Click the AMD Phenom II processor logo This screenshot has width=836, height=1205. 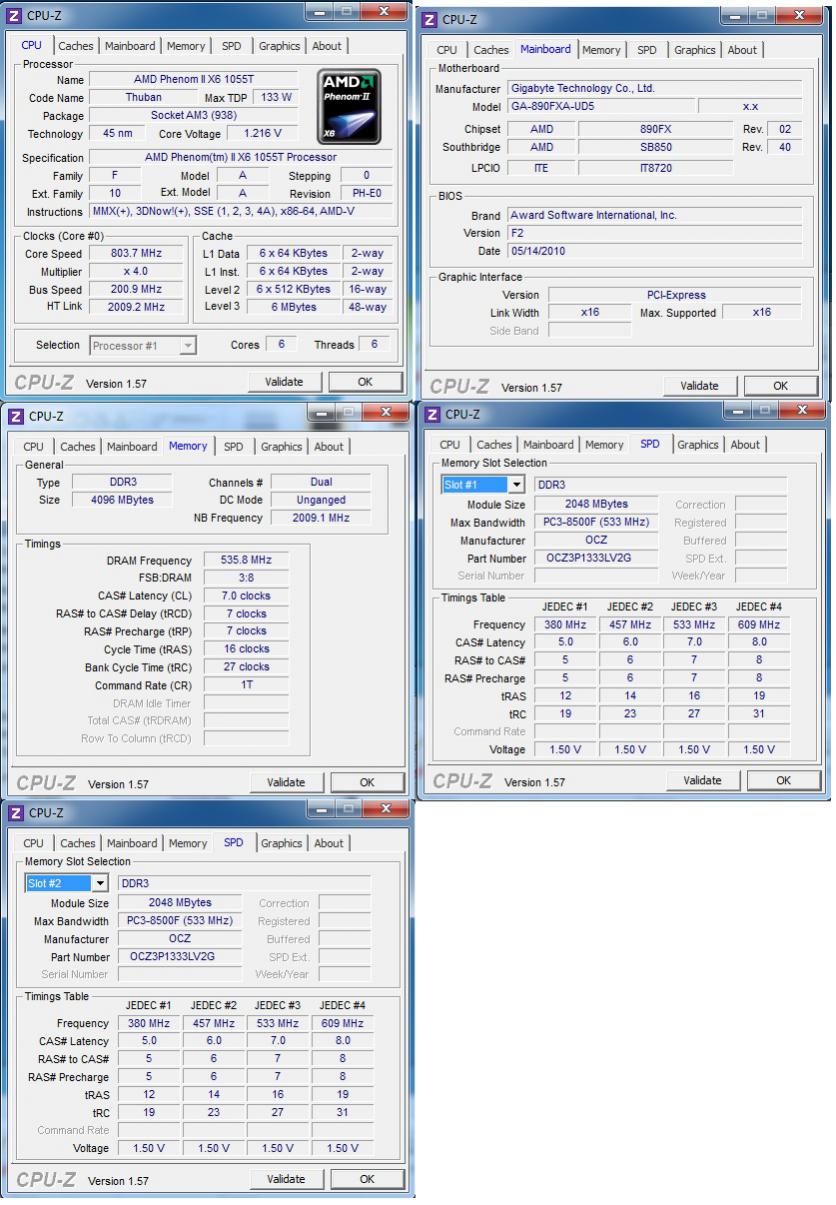351,105
